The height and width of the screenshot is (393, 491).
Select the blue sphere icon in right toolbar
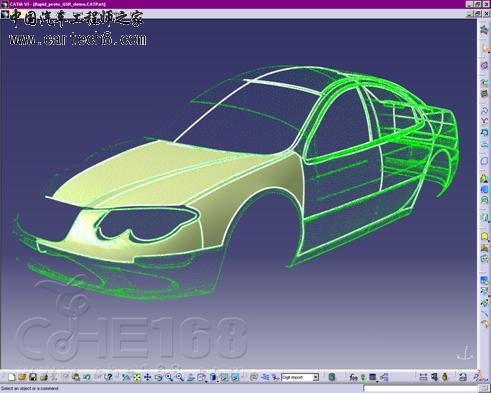point(485,189)
